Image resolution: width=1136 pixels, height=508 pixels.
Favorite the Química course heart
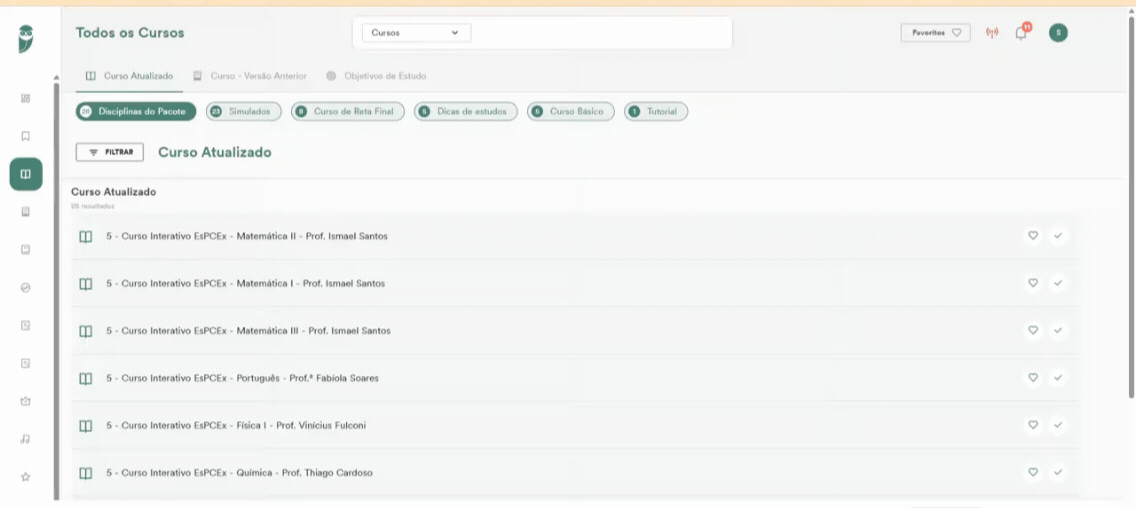pyautogui.click(x=1033, y=472)
